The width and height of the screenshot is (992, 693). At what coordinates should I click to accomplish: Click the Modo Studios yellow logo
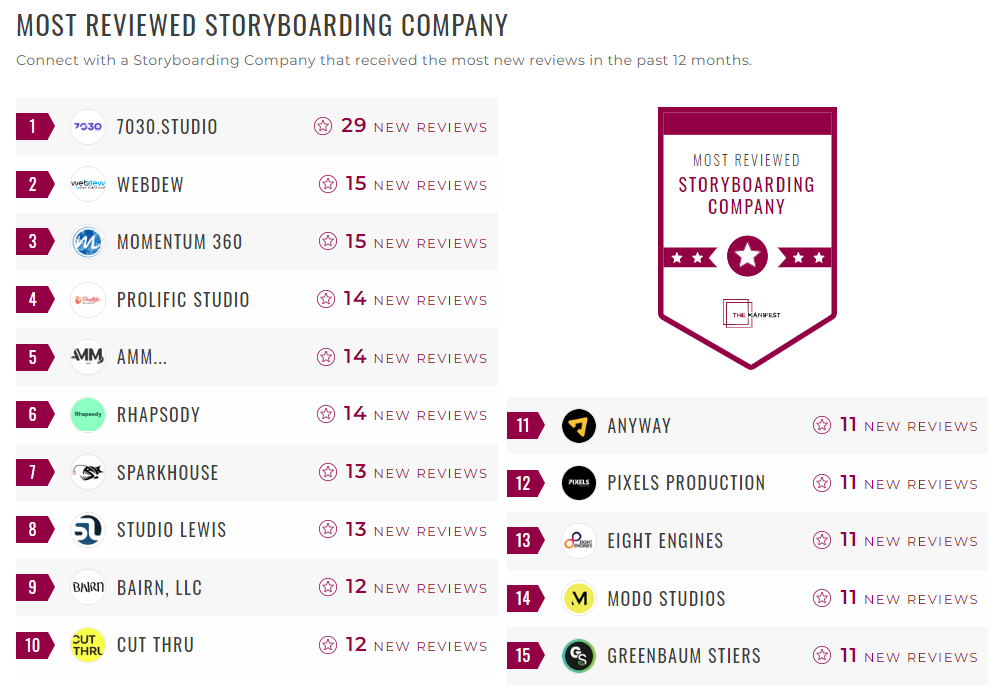[579, 599]
